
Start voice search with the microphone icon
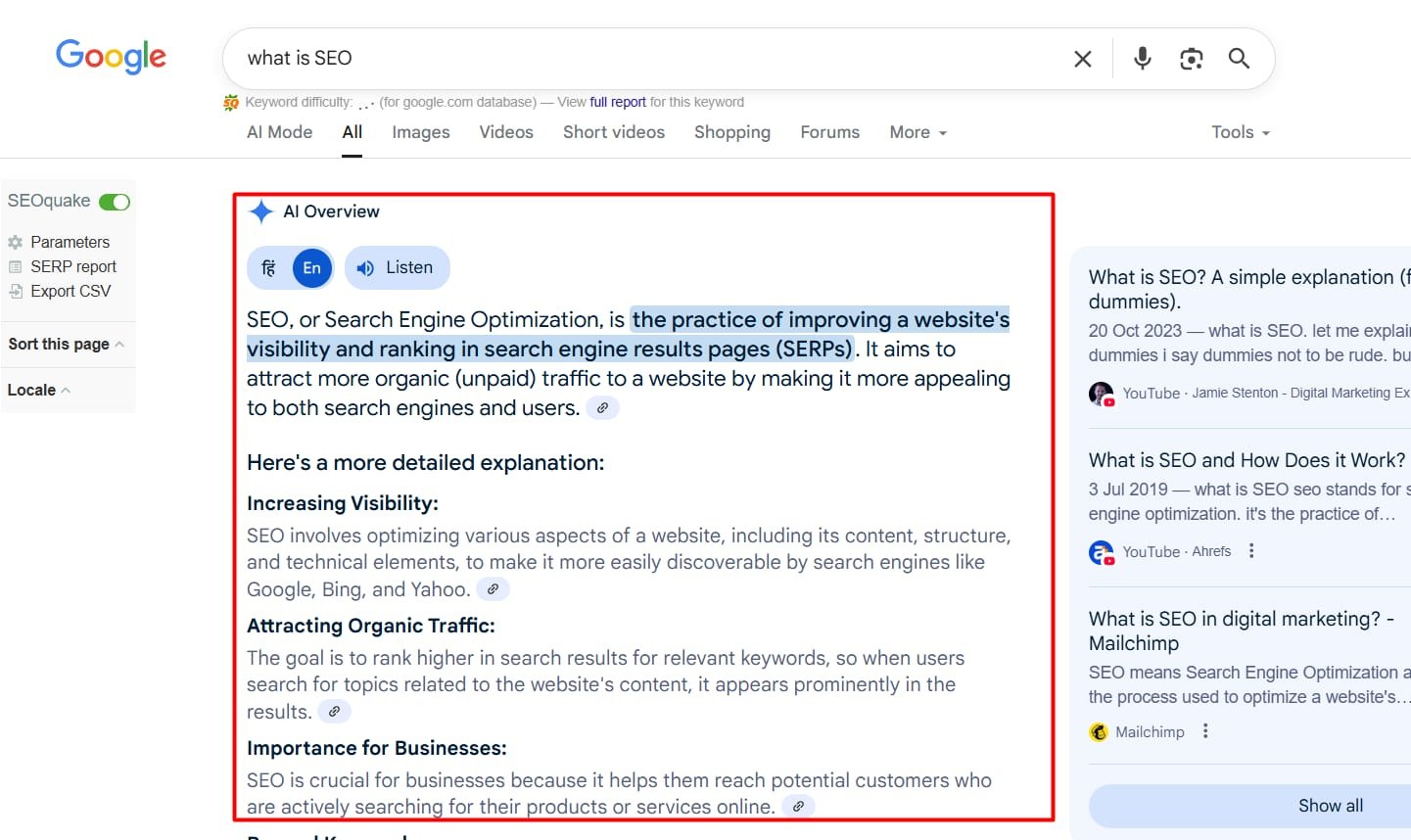[1142, 59]
